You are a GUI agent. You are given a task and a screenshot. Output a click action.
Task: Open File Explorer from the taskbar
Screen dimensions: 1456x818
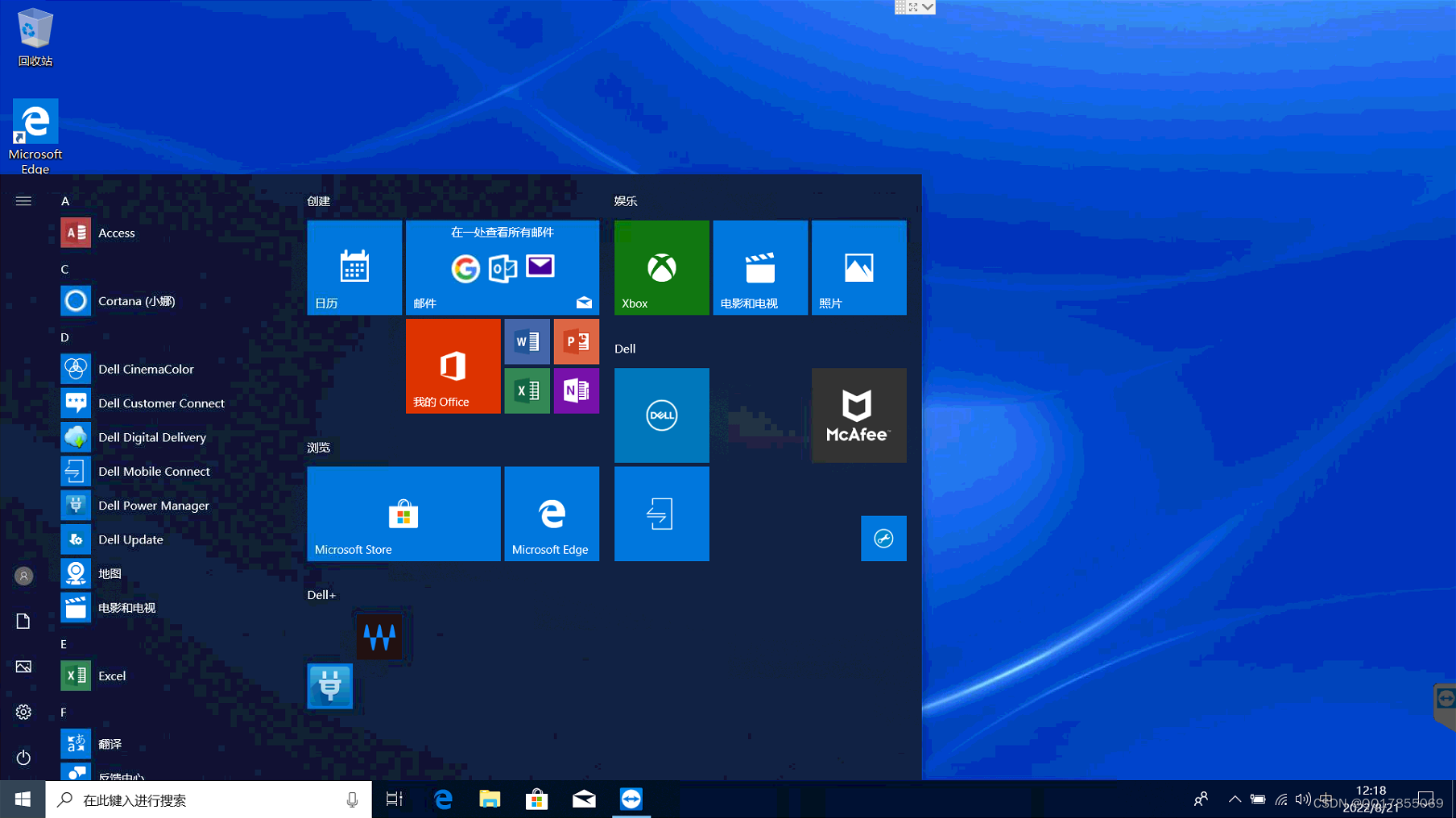click(490, 799)
